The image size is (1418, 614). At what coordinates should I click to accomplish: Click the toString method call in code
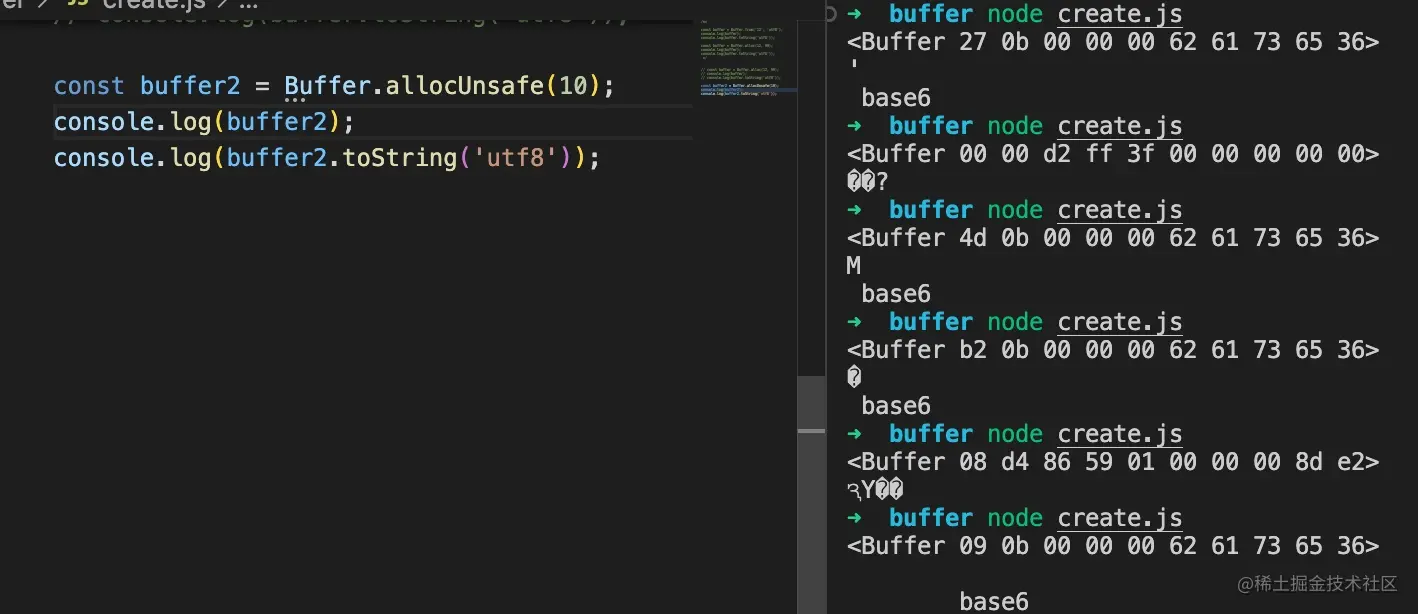pyautogui.click(x=401, y=158)
